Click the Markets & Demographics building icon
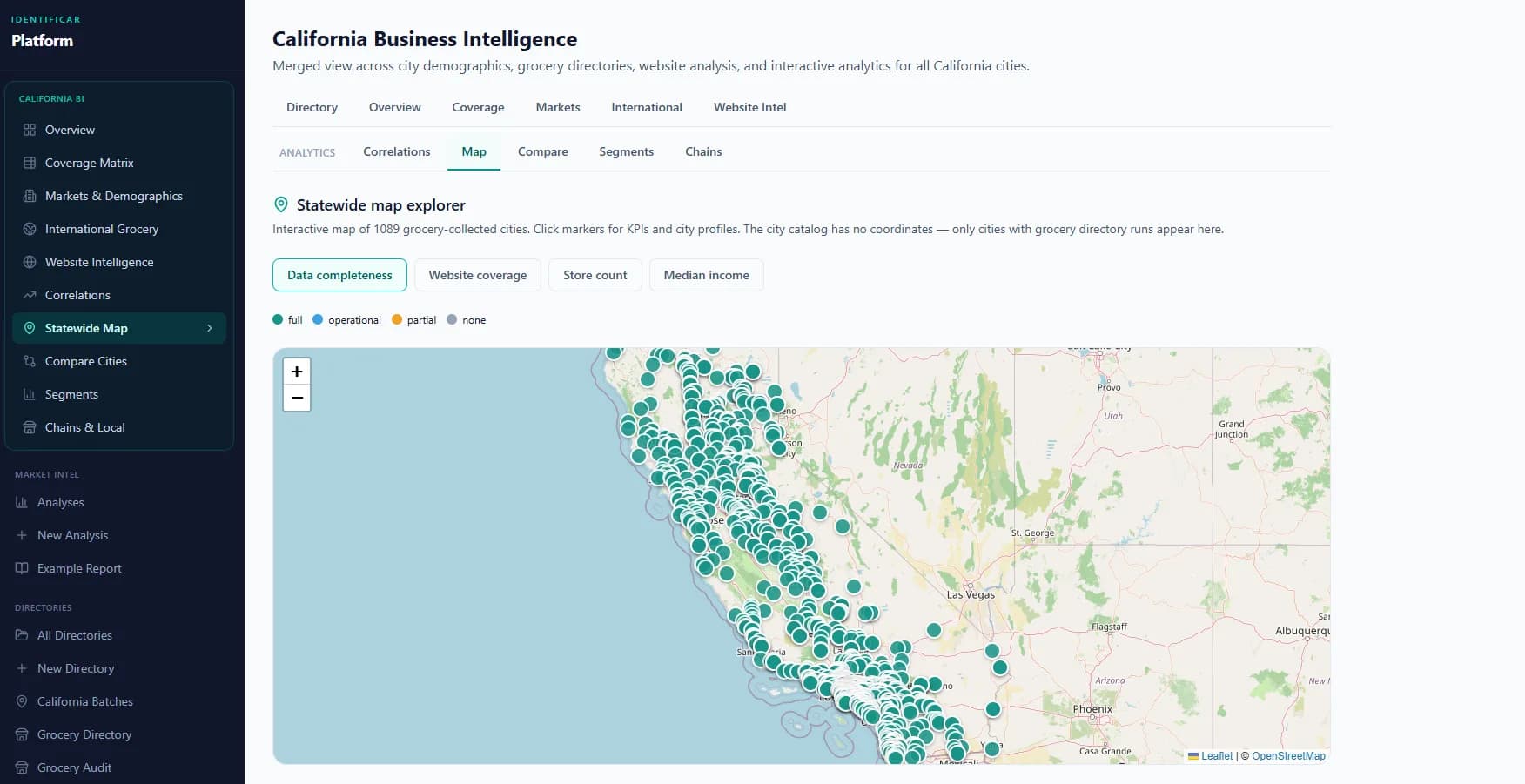The width and height of the screenshot is (1525, 784). (30, 196)
